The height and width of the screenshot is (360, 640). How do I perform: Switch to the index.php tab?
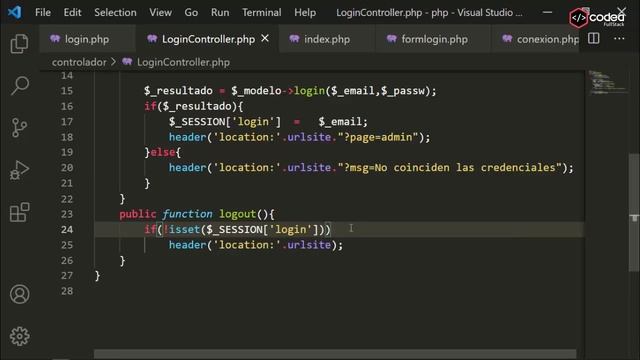tap(327, 39)
